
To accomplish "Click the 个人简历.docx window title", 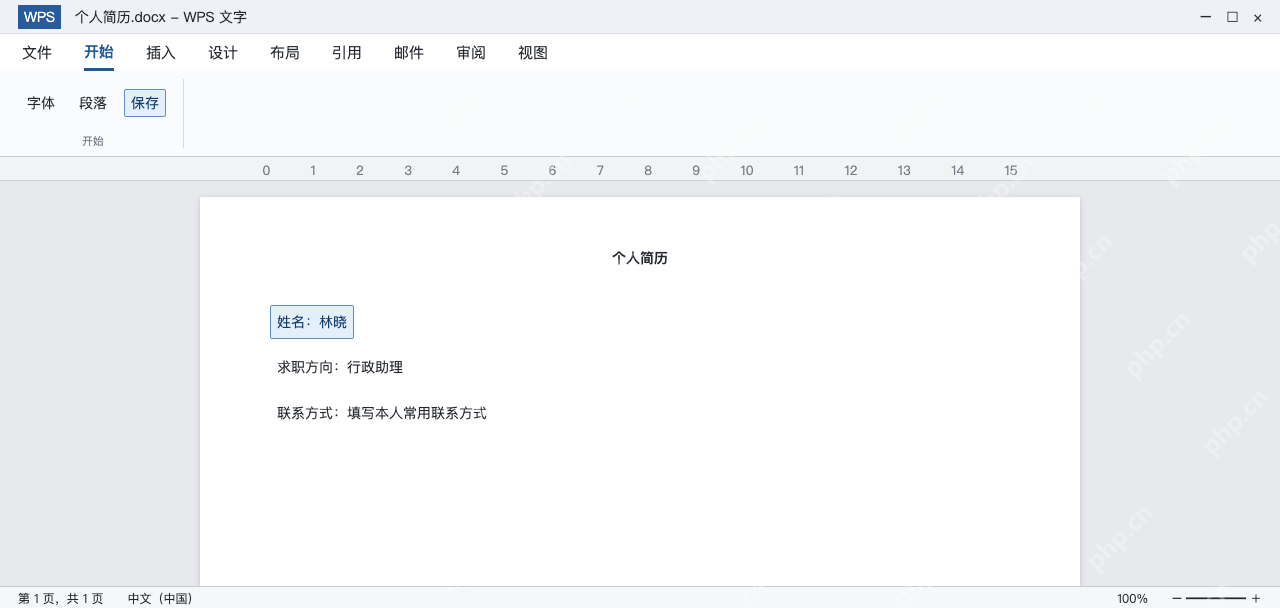I will pyautogui.click(x=161, y=17).
